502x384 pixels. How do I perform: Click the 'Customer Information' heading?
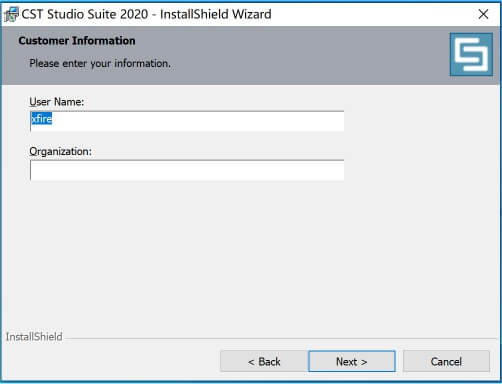coord(77,41)
